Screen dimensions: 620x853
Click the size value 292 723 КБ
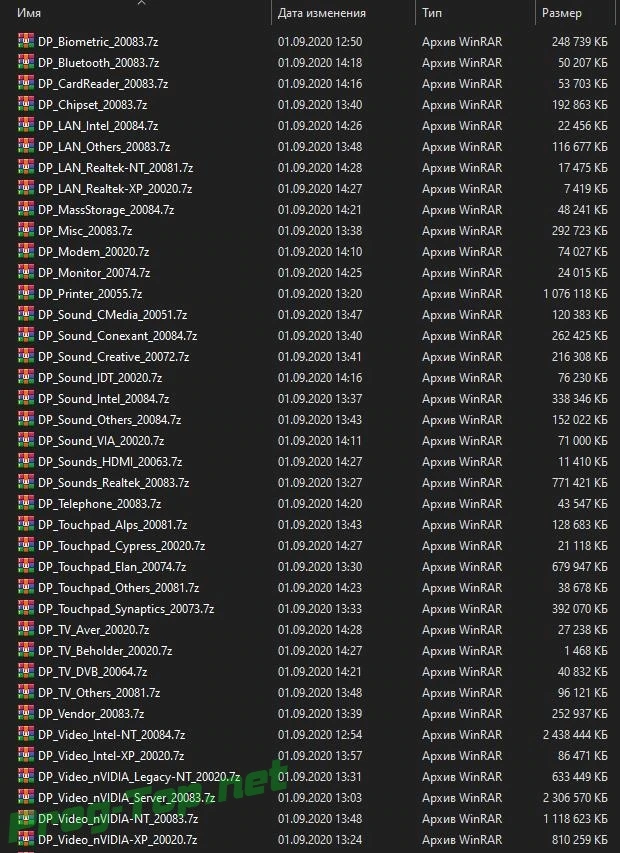click(580, 231)
